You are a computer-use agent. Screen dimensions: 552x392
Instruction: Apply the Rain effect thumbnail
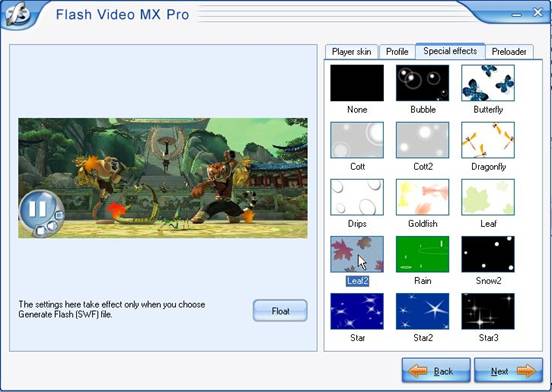click(x=422, y=254)
